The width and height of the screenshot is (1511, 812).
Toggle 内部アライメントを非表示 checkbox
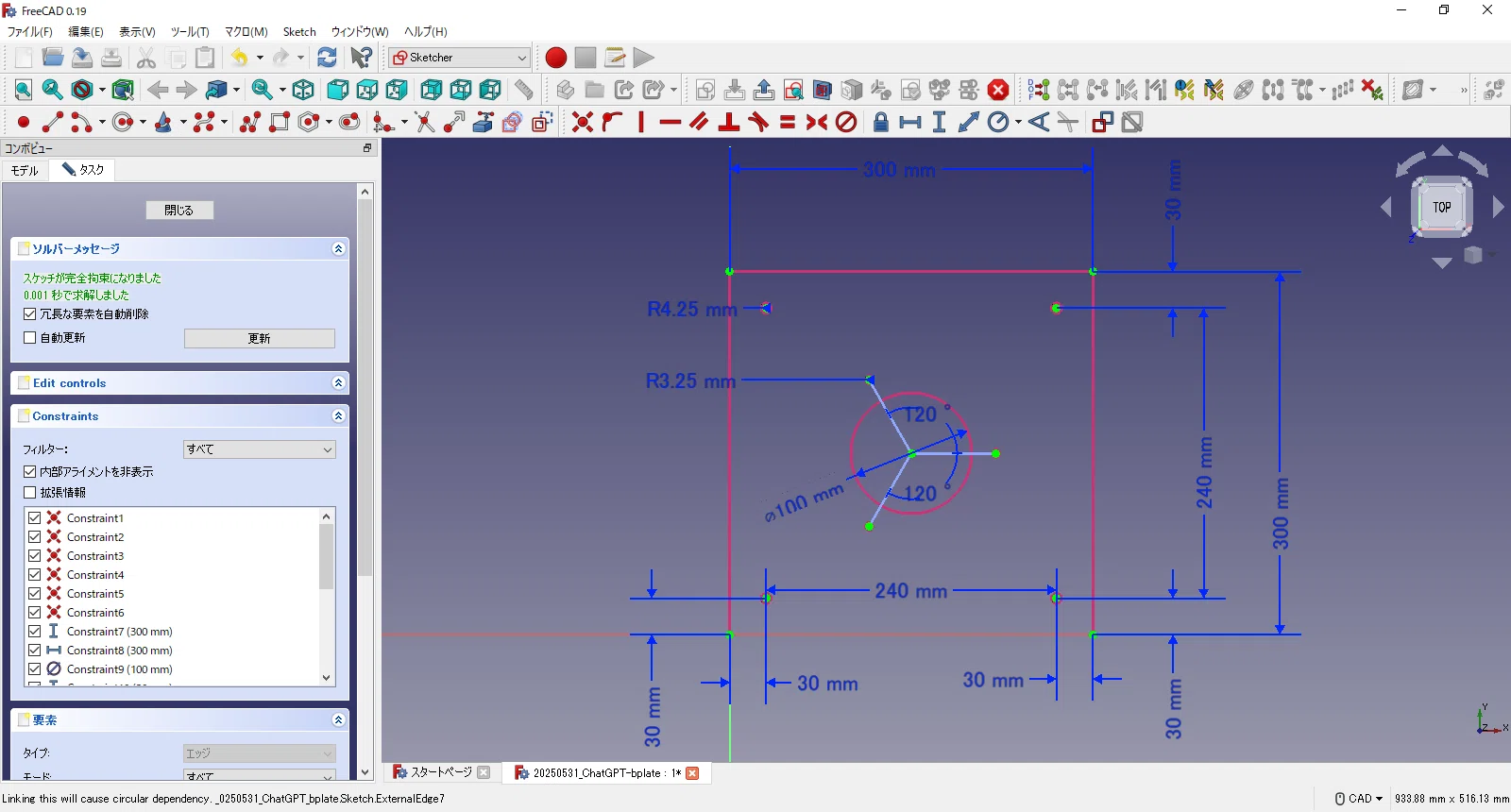tap(30, 471)
